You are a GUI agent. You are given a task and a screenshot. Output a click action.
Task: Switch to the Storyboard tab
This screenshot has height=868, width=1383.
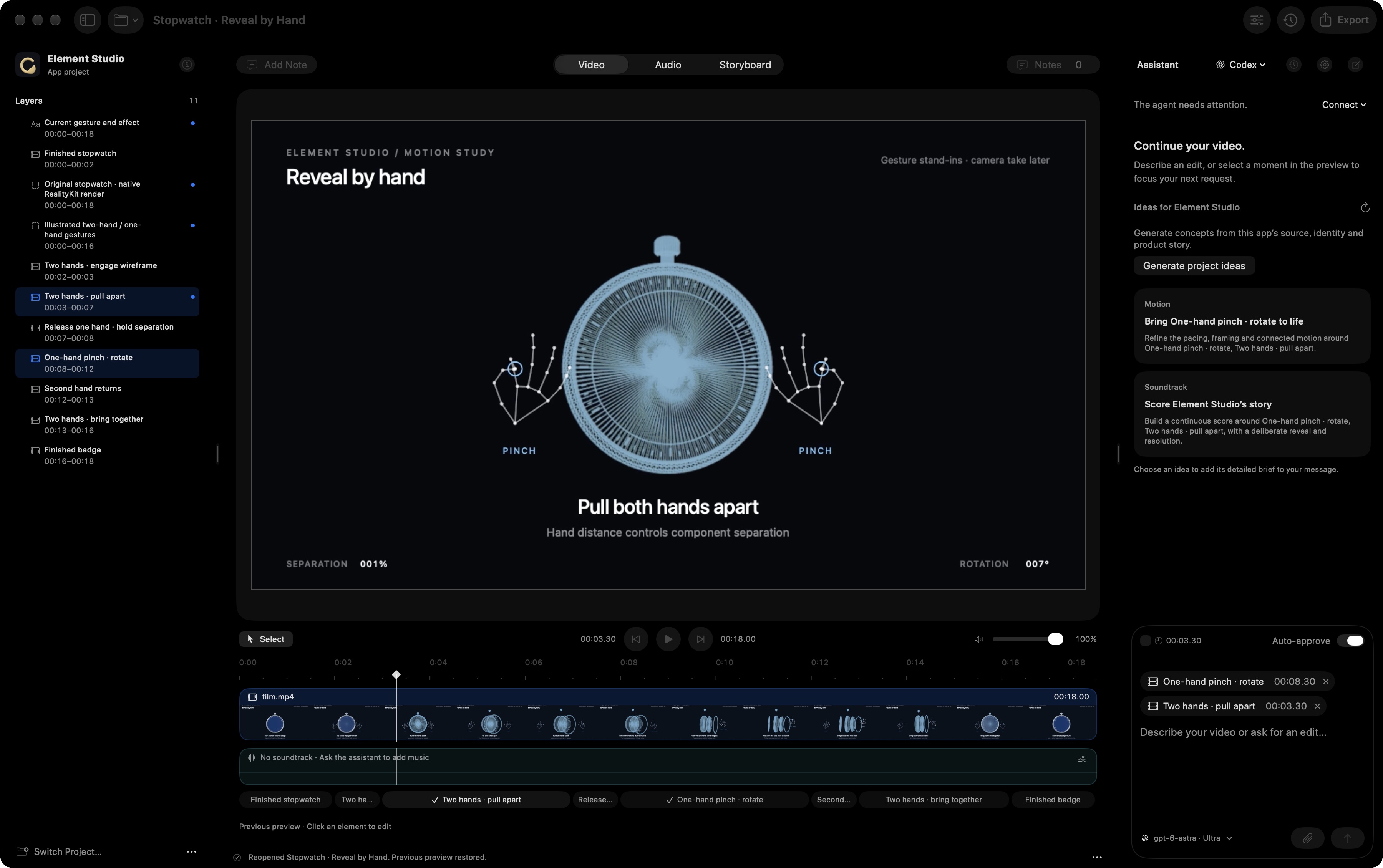pos(745,65)
